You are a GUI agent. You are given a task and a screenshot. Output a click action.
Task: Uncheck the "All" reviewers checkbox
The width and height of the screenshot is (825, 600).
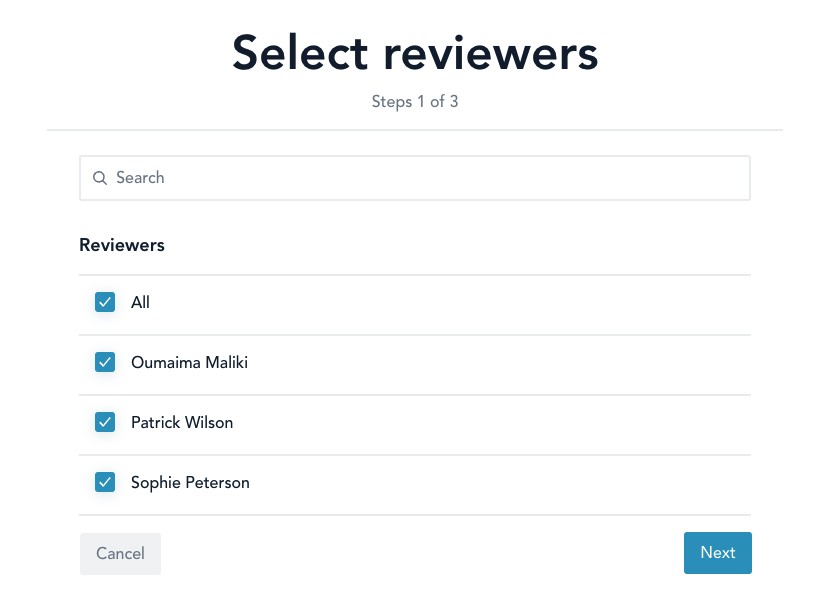click(105, 302)
